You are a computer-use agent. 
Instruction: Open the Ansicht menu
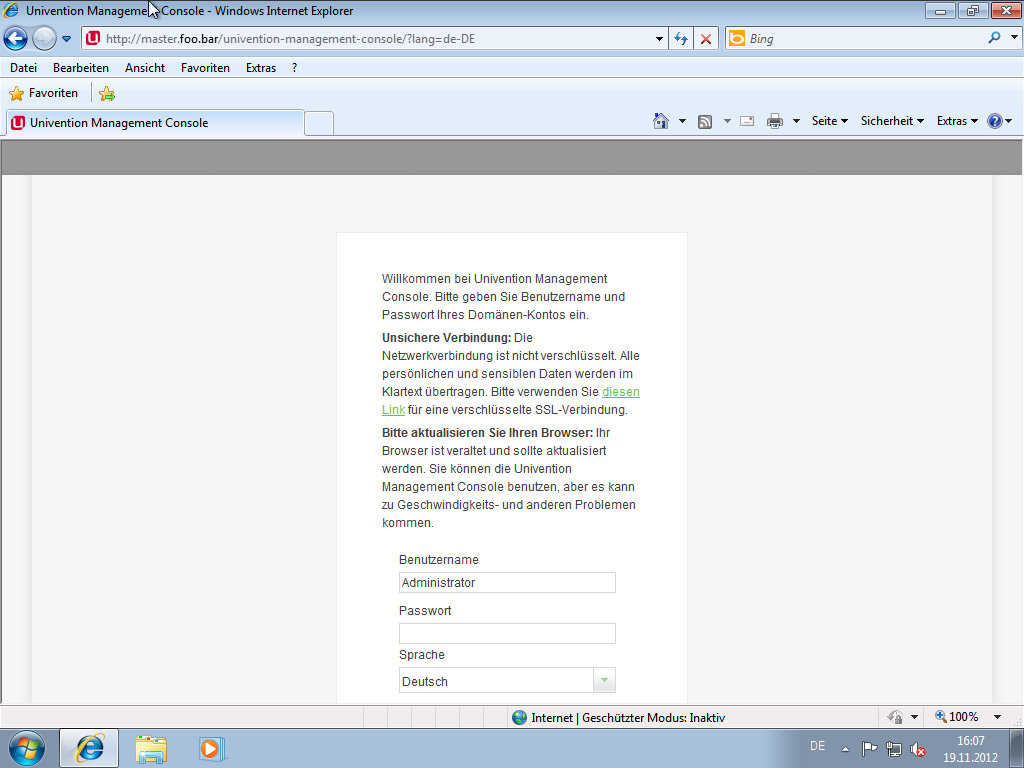point(145,68)
